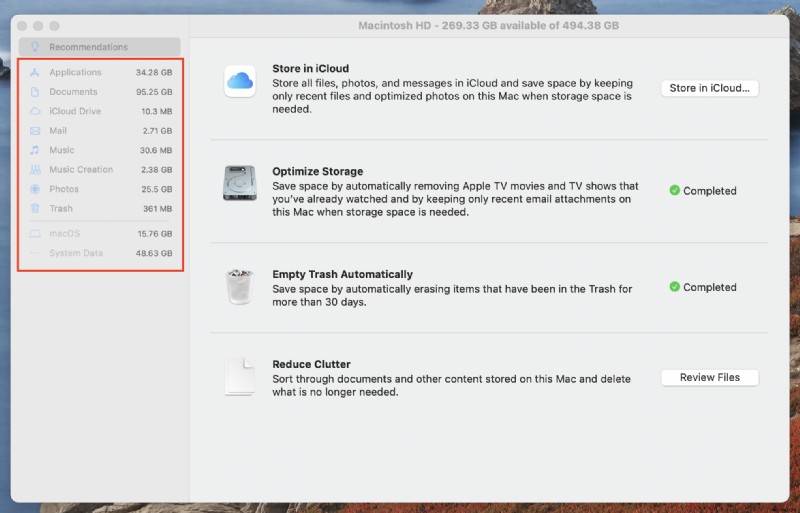Screen dimensions: 800x513
Task: Click the Macintosh HD window title
Action: pyautogui.click(x=488, y=26)
